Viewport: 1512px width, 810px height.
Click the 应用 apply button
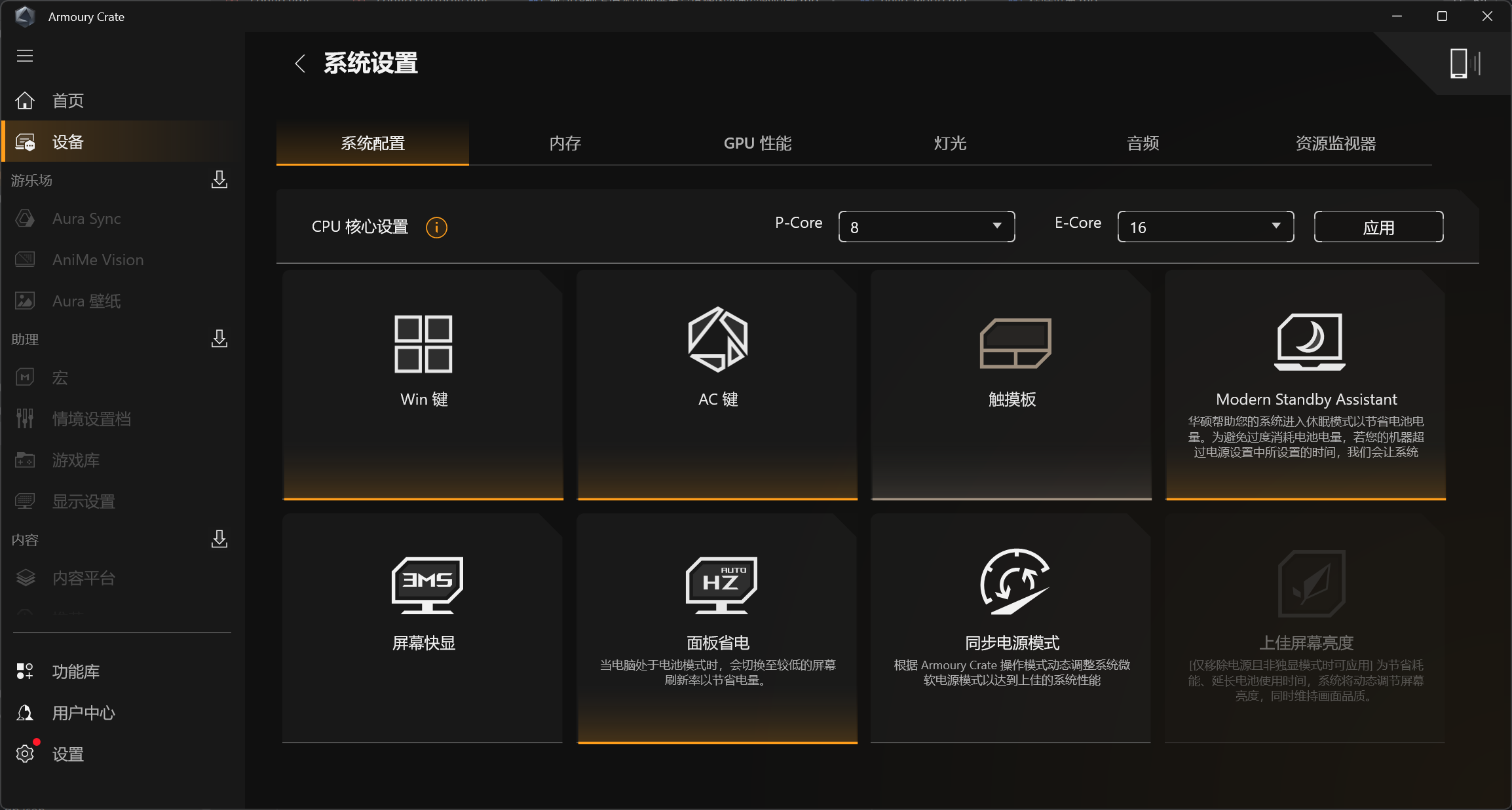click(1379, 227)
